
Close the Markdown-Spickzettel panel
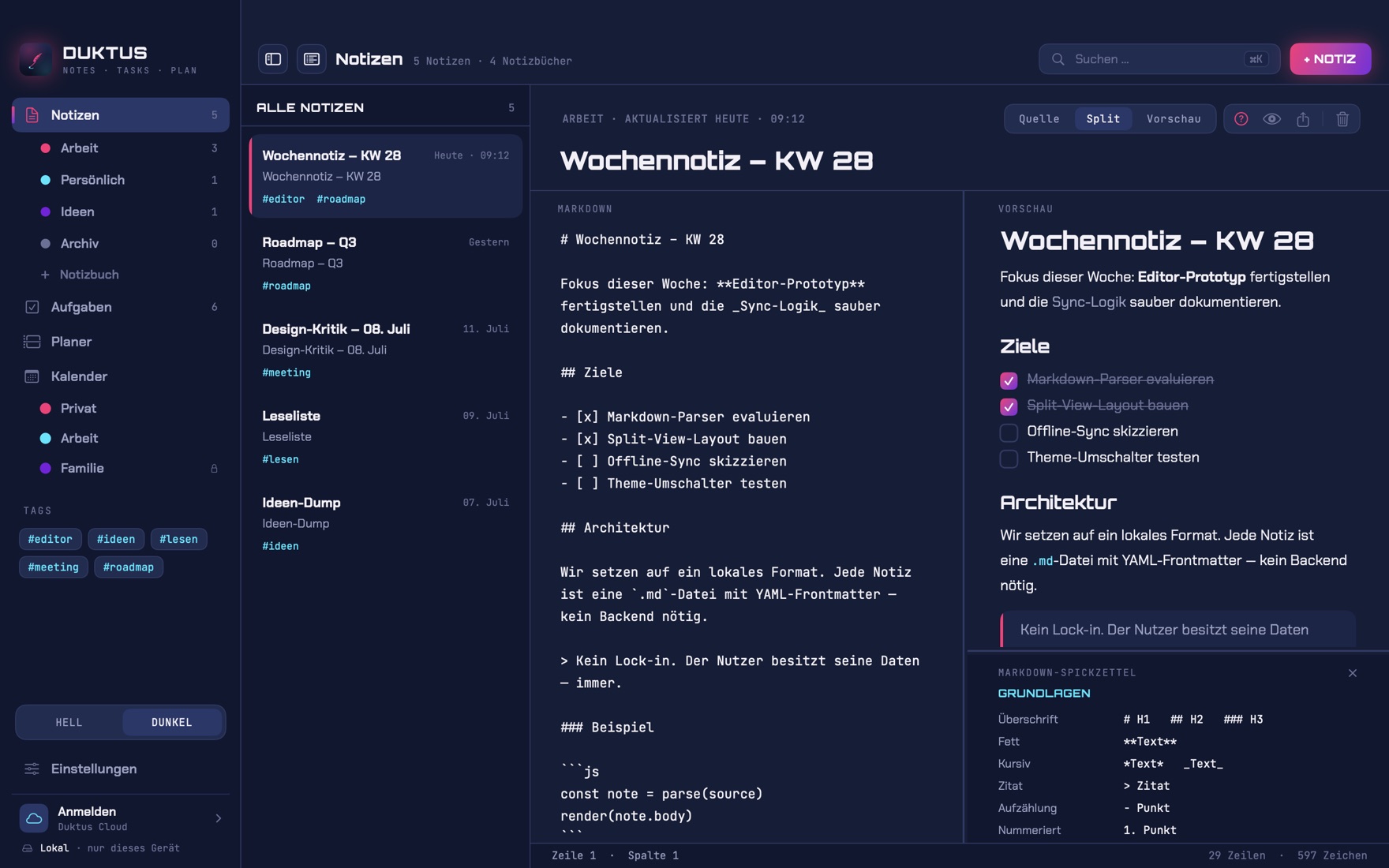(1353, 673)
